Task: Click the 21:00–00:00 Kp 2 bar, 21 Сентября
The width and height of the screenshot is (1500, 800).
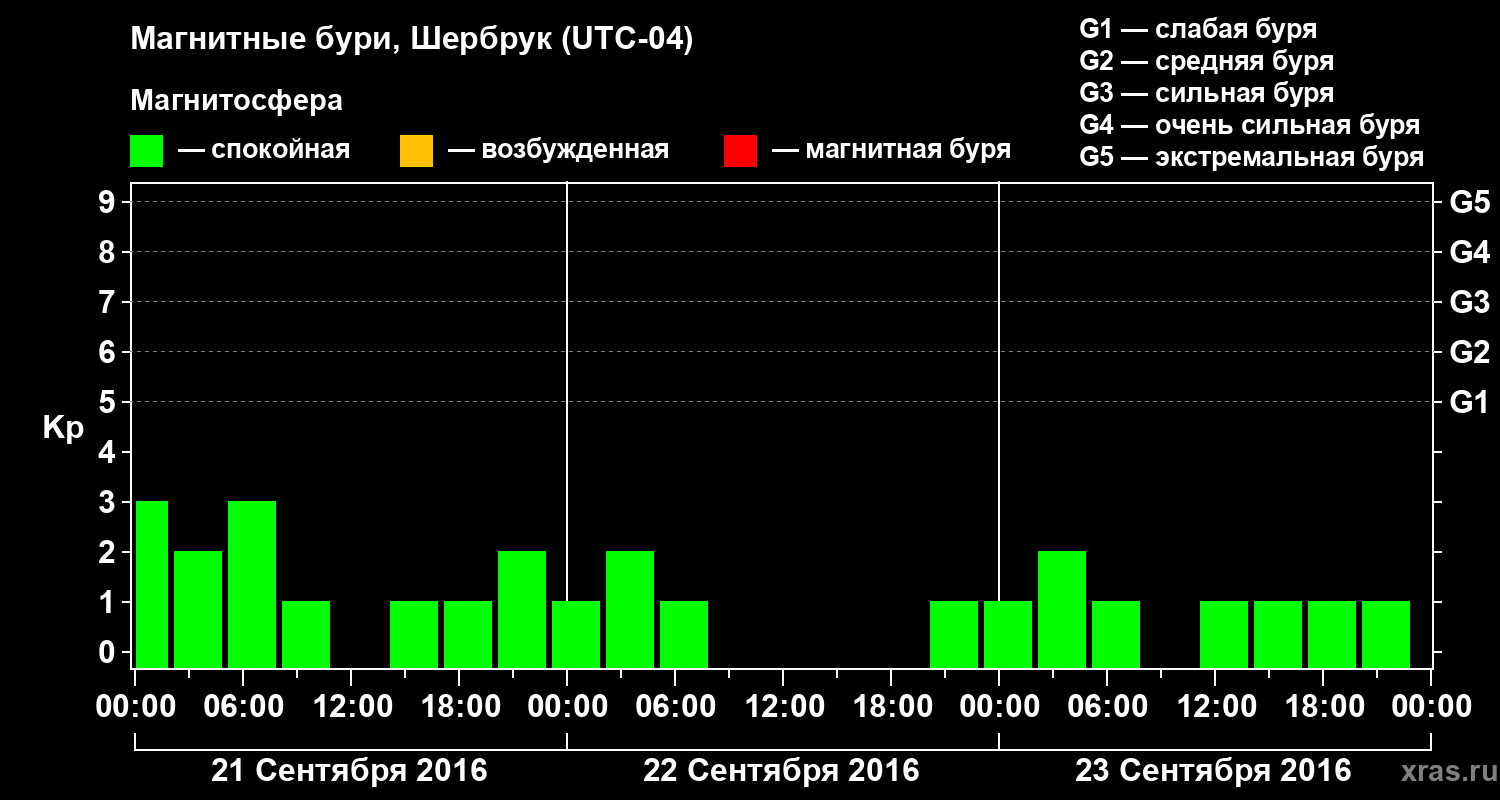Action: pyautogui.click(x=522, y=609)
